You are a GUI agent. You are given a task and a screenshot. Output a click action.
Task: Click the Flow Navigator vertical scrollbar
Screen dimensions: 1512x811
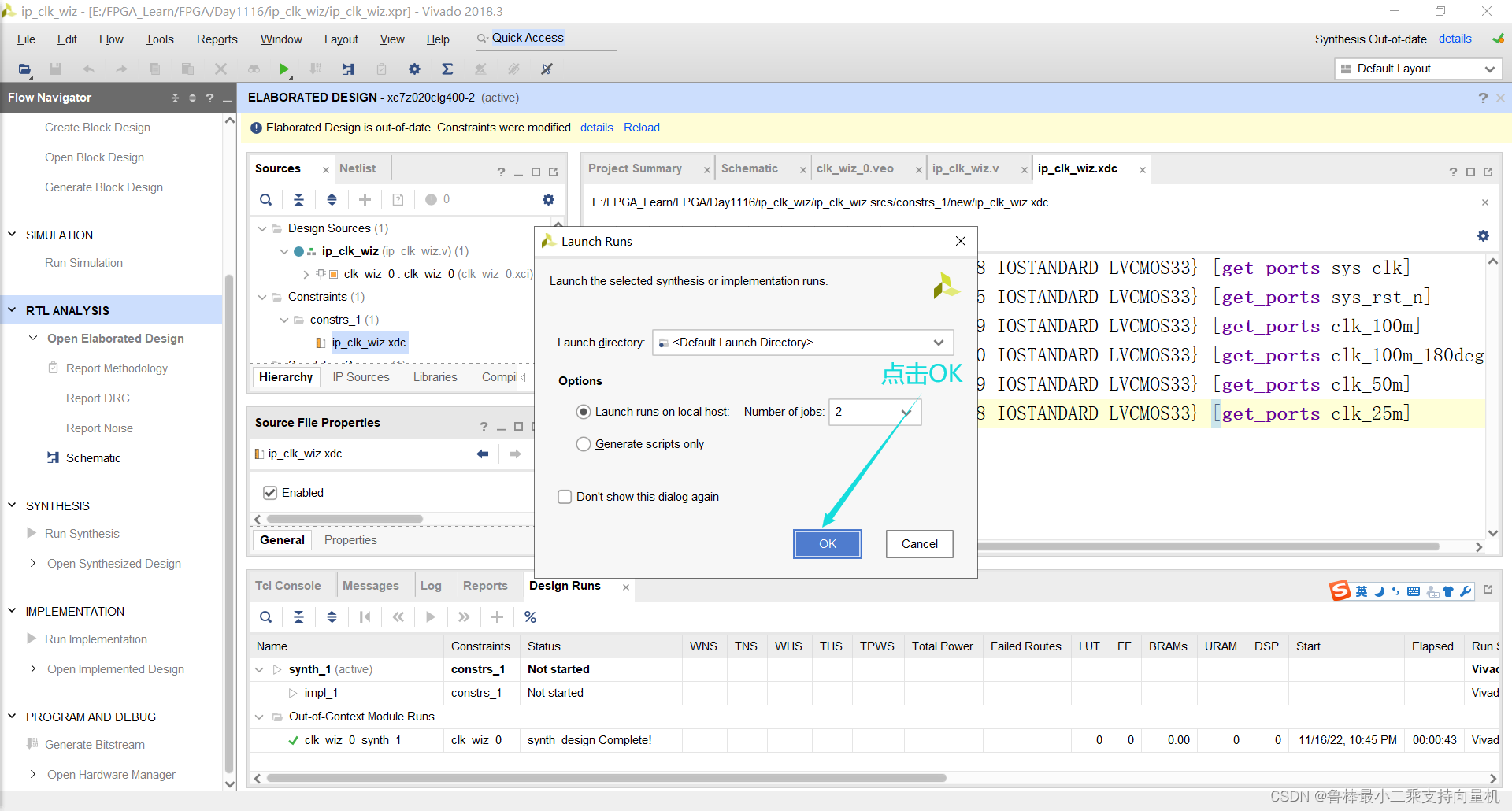click(x=229, y=524)
